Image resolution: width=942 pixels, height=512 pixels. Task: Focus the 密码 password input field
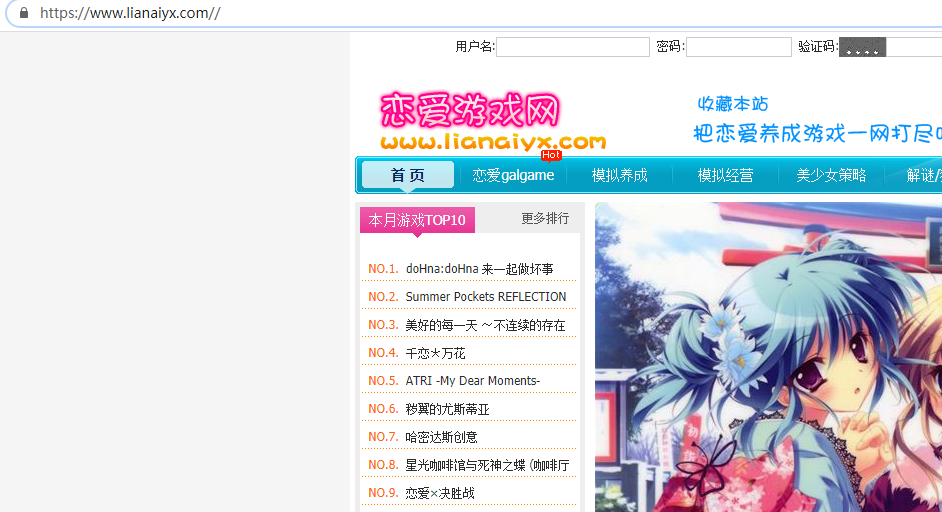pos(738,47)
